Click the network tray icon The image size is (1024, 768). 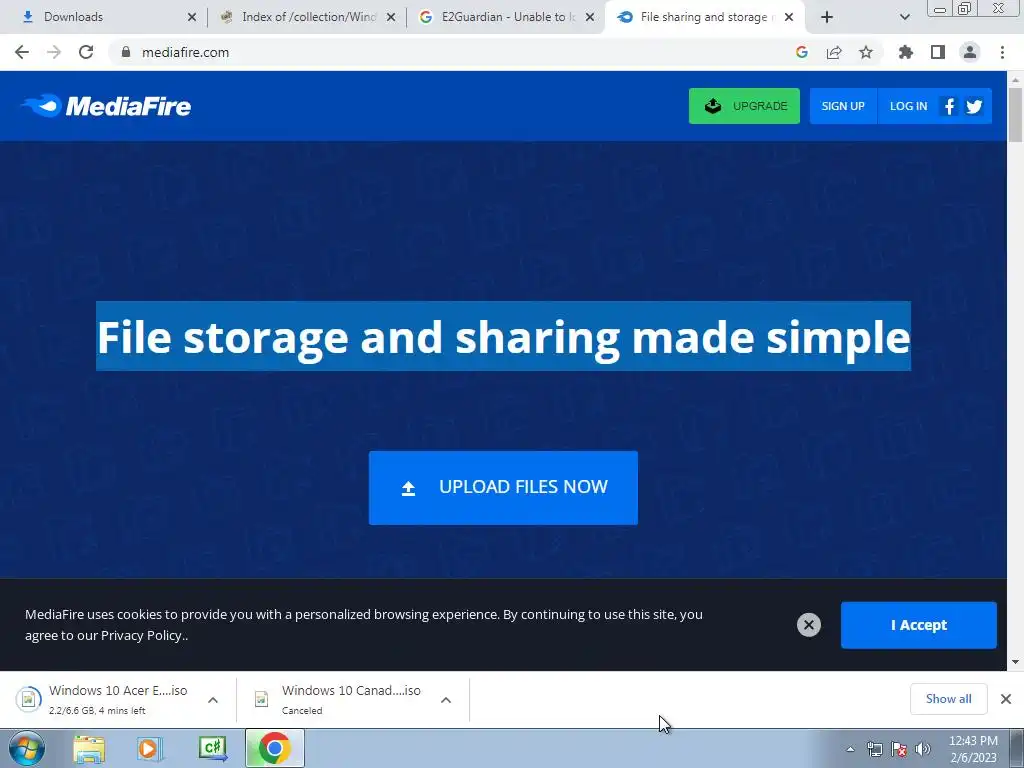tap(874, 749)
